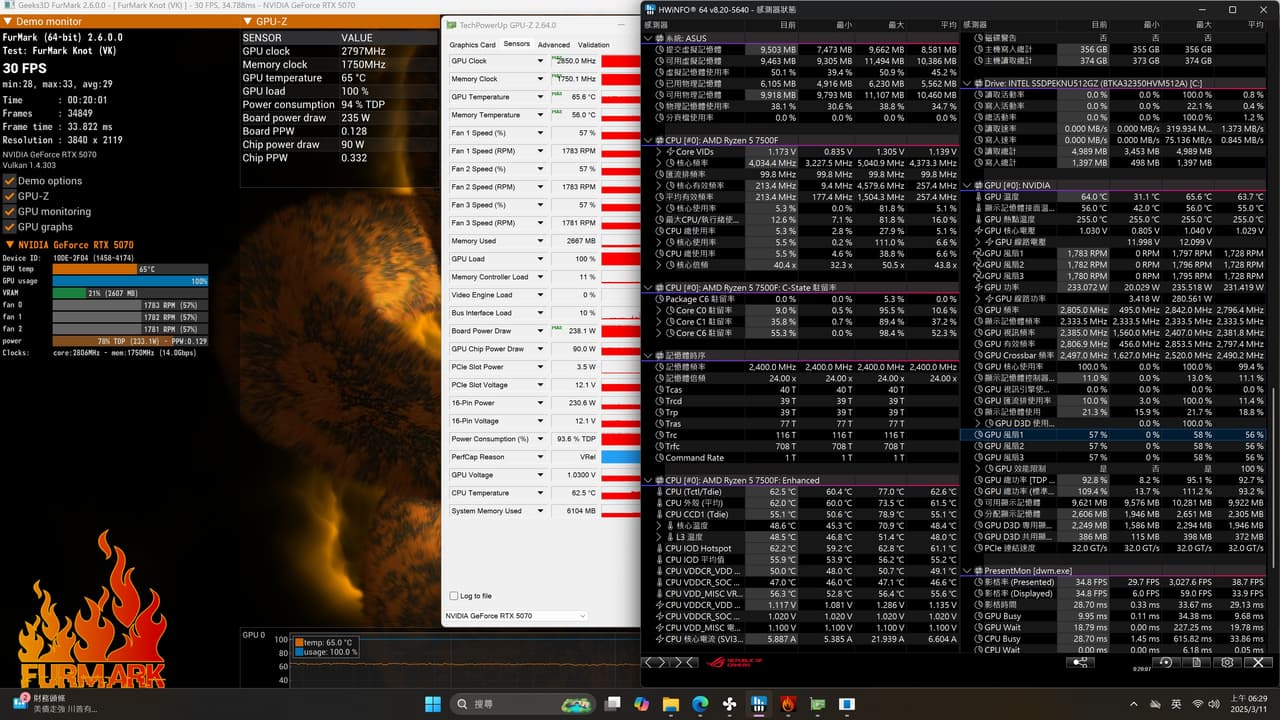1280x720 pixels.
Task: Click orange temp legend in GPU 0 graph
Action: 298,642
